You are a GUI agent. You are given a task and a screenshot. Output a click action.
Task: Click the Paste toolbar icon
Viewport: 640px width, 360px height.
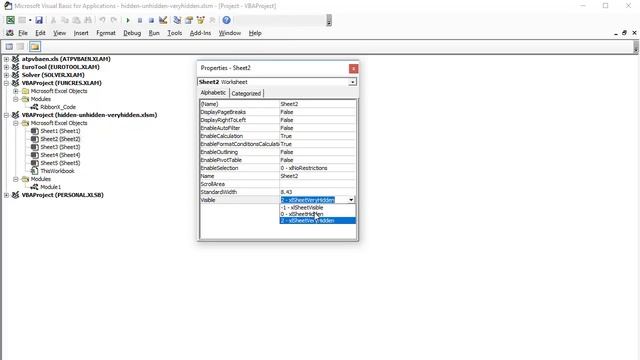click(x=76, y=20)
